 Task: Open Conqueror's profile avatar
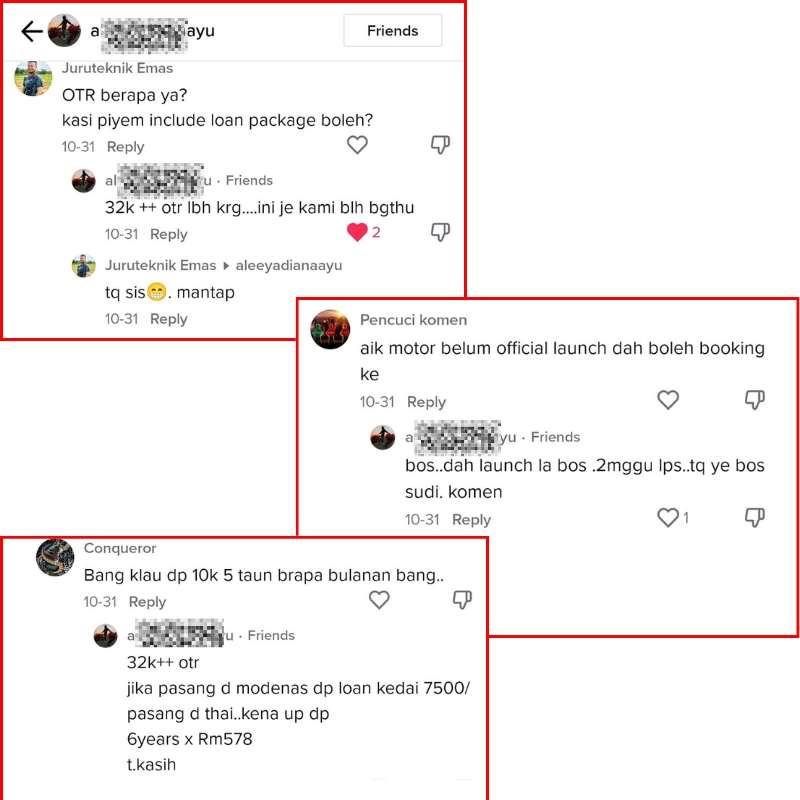(x=55, y=557)
